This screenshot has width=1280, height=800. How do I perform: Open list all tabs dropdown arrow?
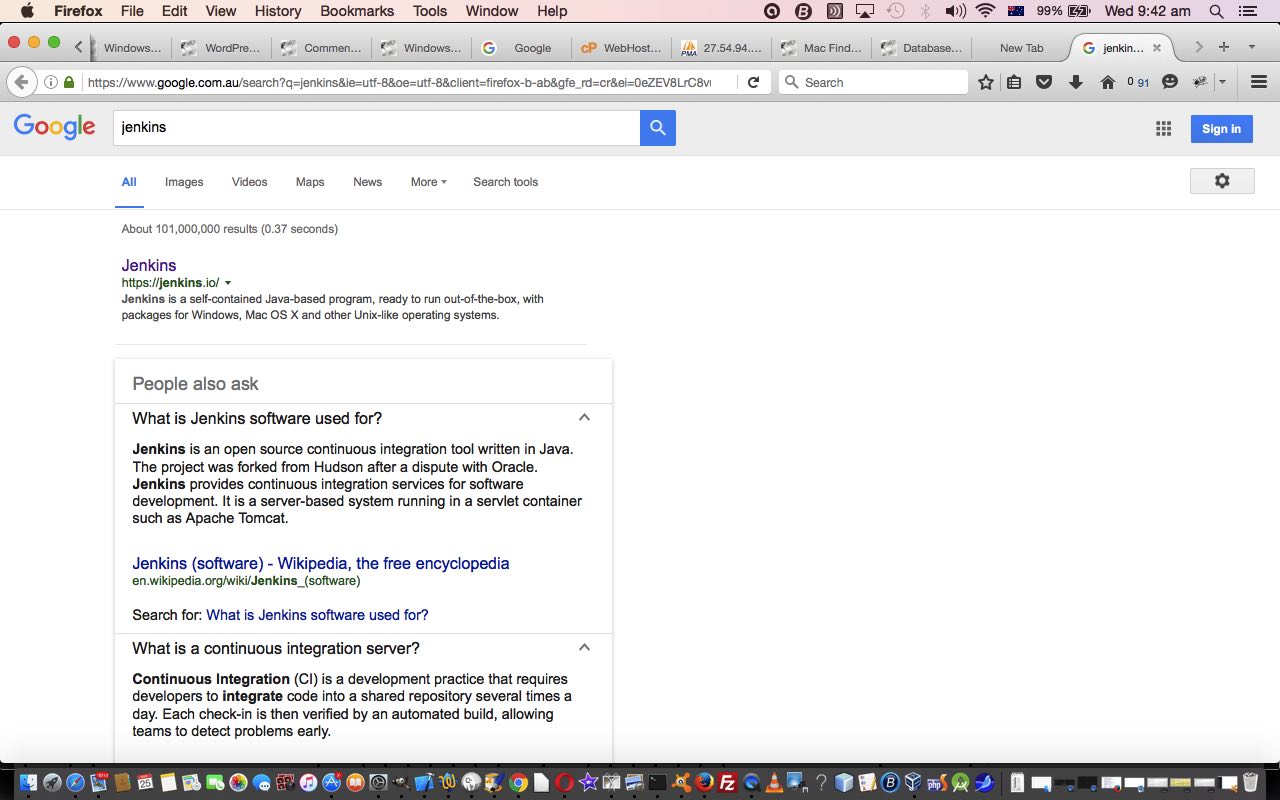[1251, 47]
